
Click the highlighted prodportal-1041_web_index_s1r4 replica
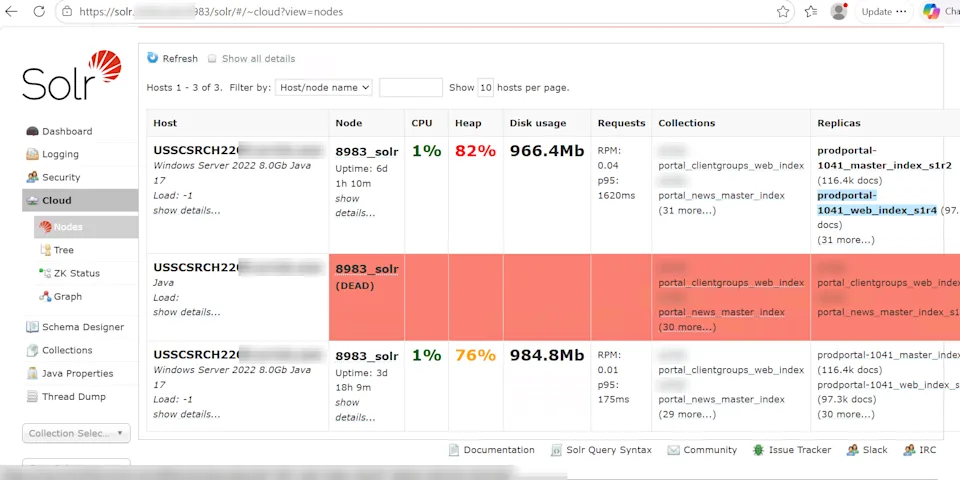[877, 203]
